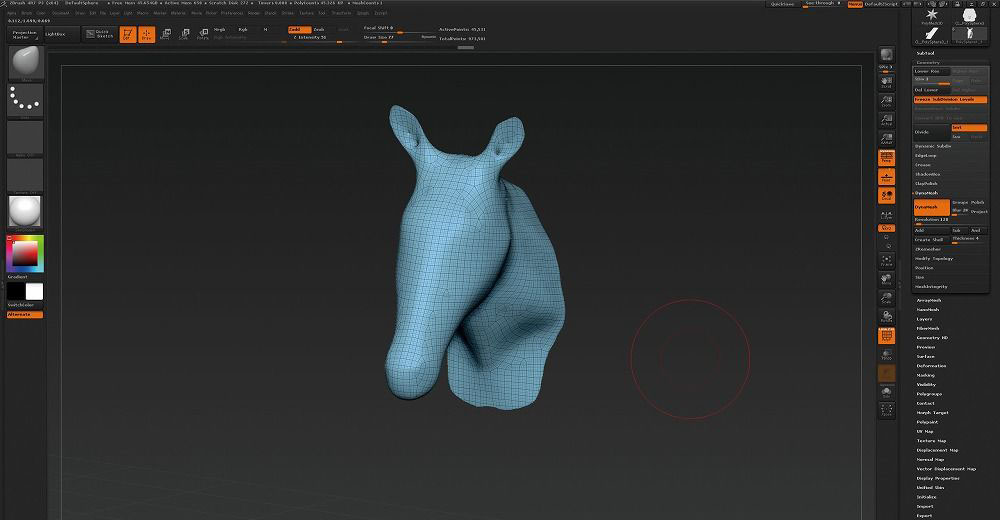The image size is (1000, 520).
Task: Pick a color in the color picker
Action: (26, 254)
